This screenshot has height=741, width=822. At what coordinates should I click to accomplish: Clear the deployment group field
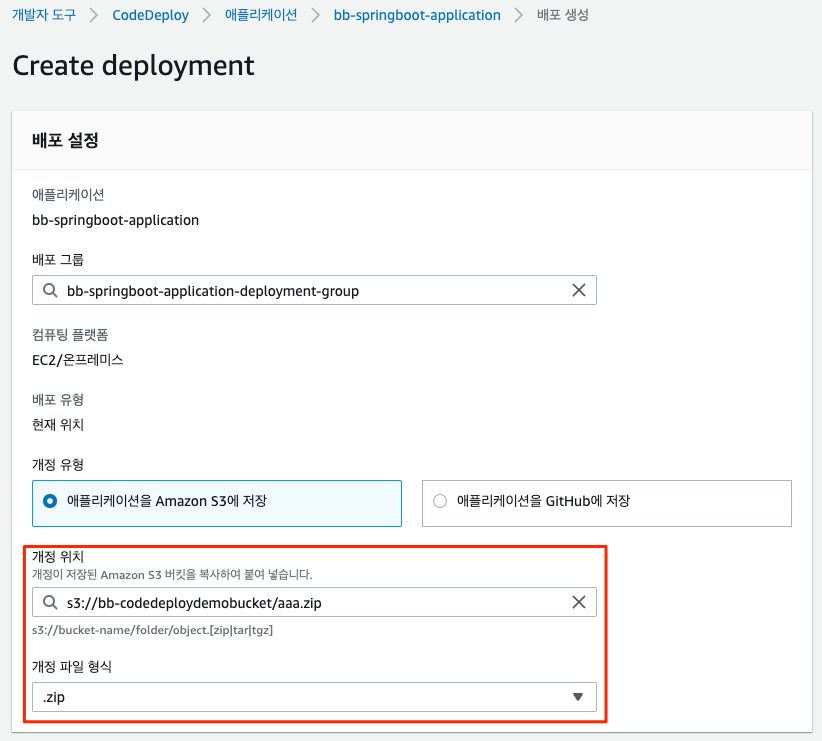click(x=579, y=290)
